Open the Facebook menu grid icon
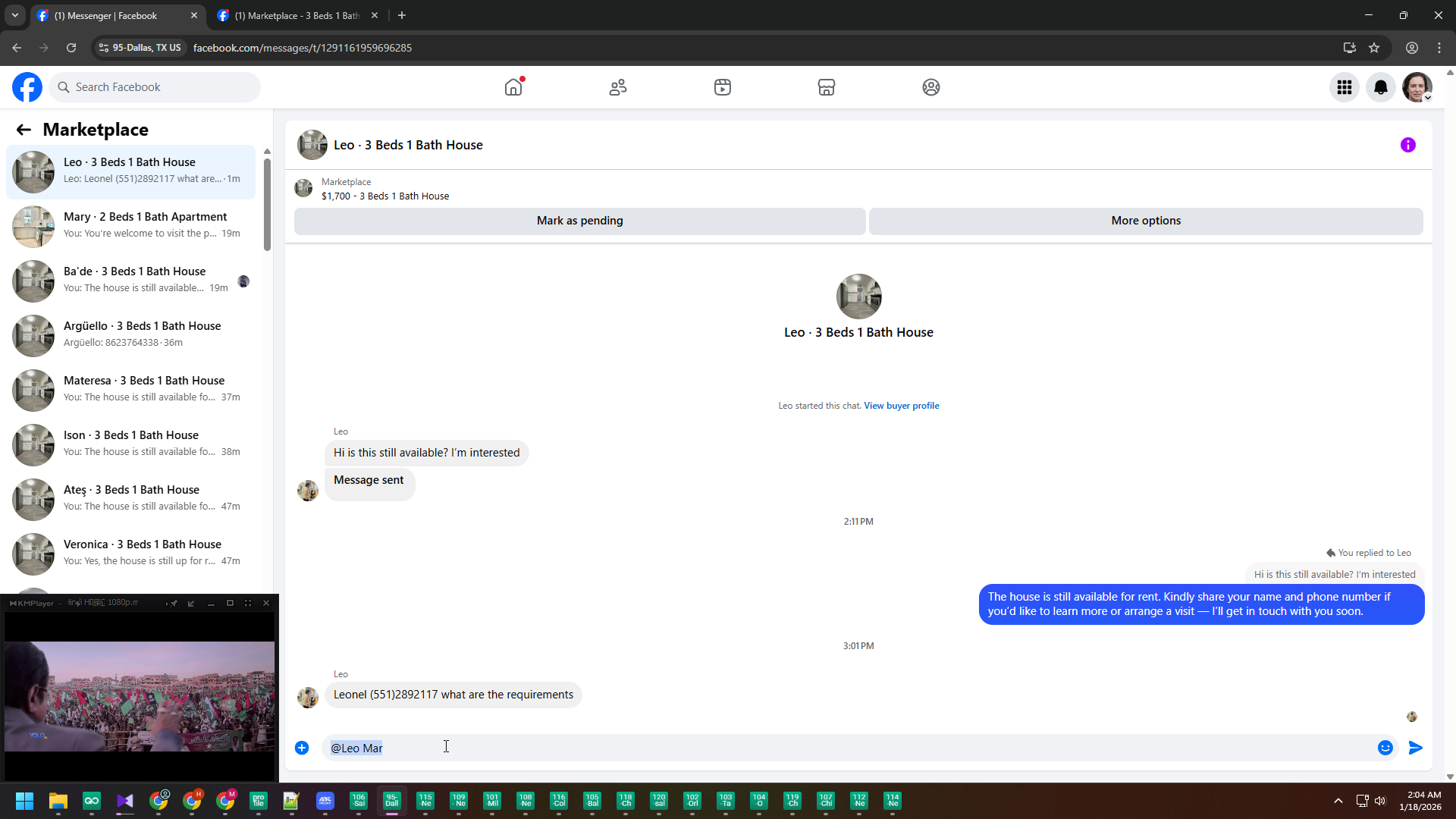 tap(1345, 87)
